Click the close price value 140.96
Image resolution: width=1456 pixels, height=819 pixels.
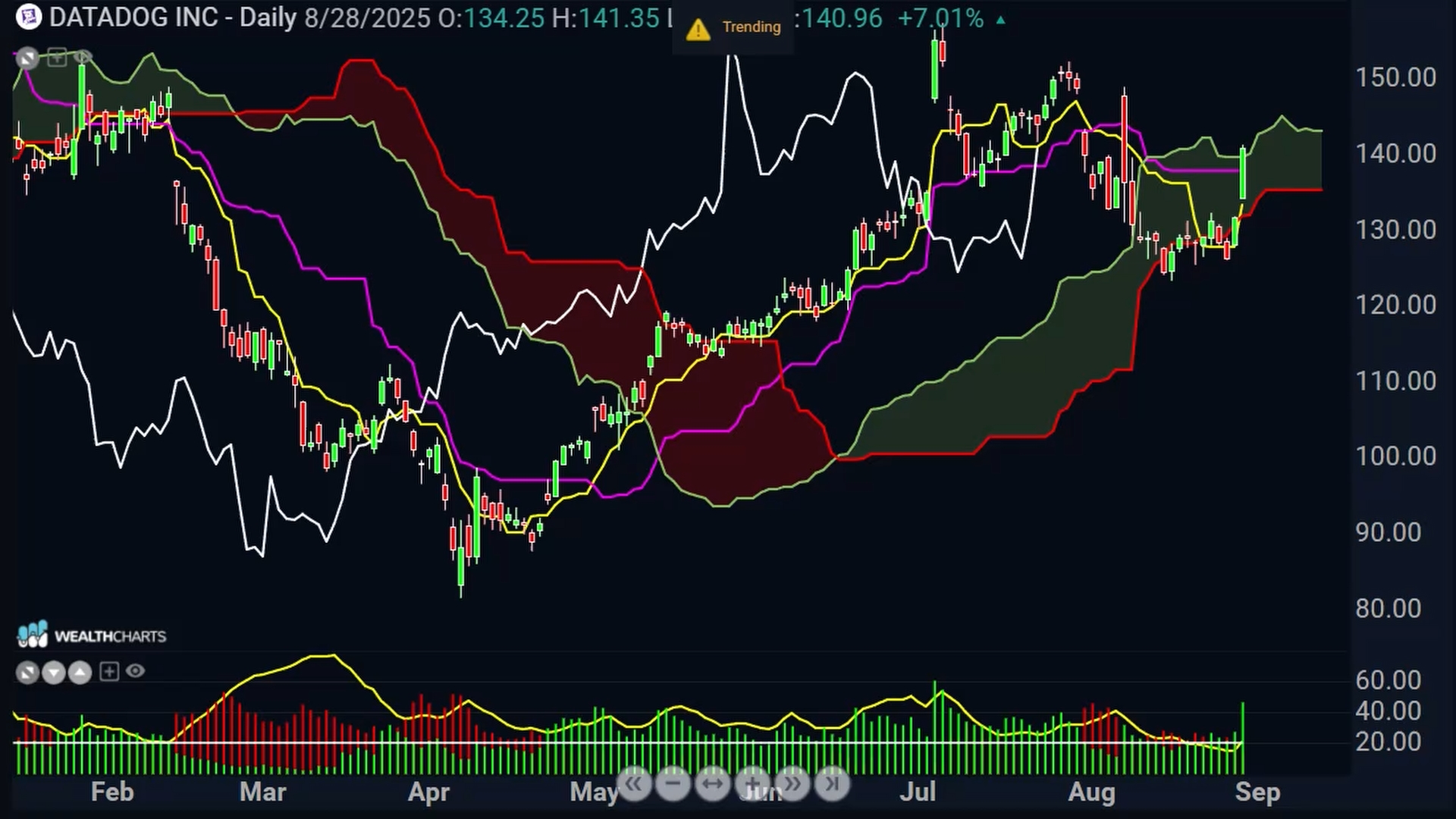point(842,17)
